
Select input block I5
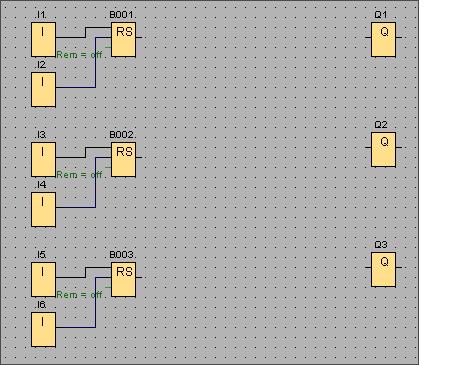pyautogui.click(x=43, y=279)
